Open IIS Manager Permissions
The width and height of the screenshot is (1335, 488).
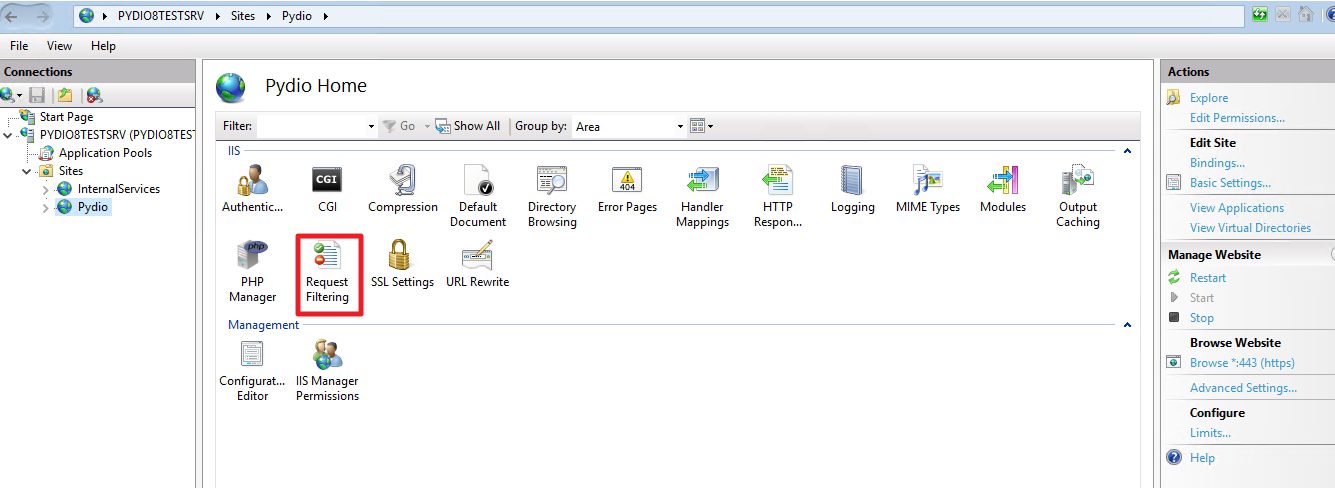(327, 371)
